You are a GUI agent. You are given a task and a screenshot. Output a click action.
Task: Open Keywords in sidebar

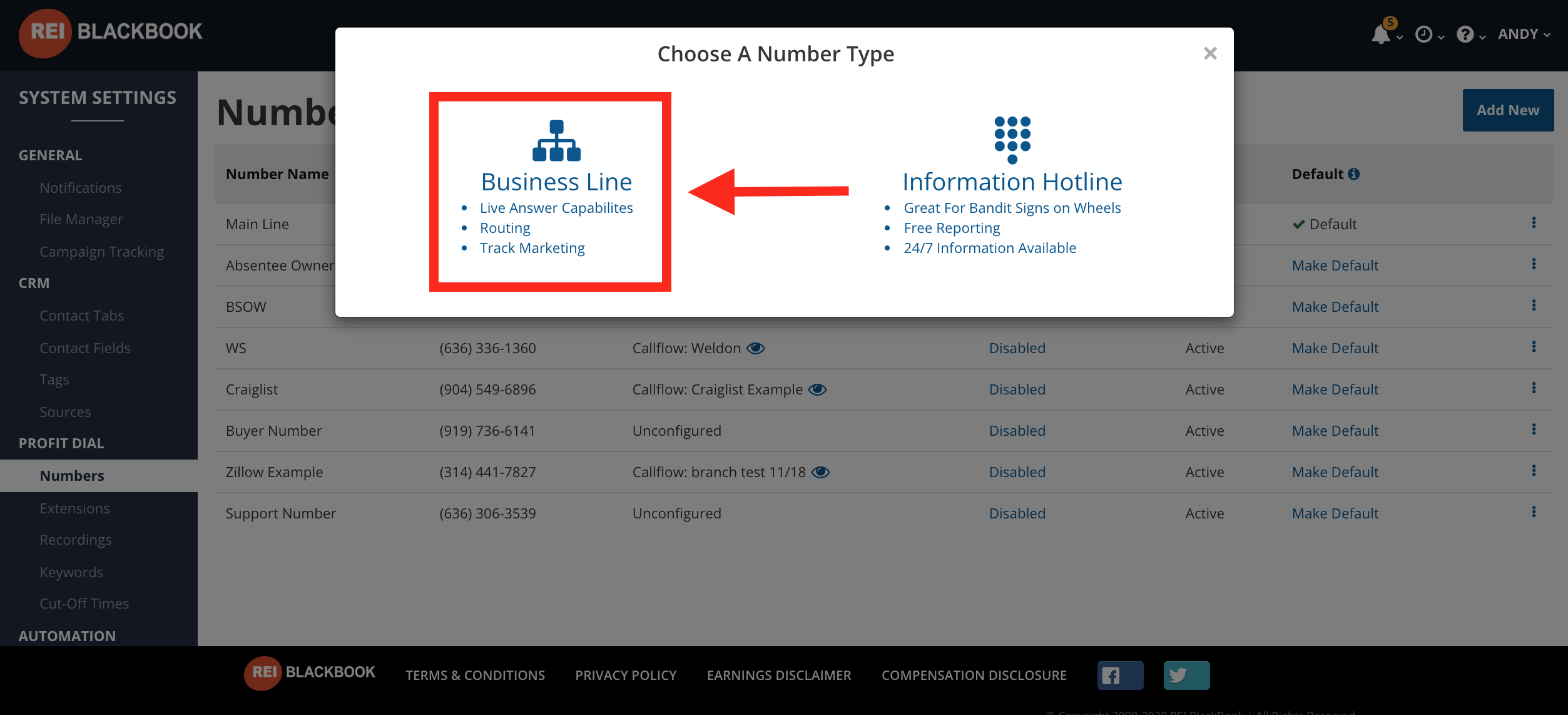(x=71, y=572)
